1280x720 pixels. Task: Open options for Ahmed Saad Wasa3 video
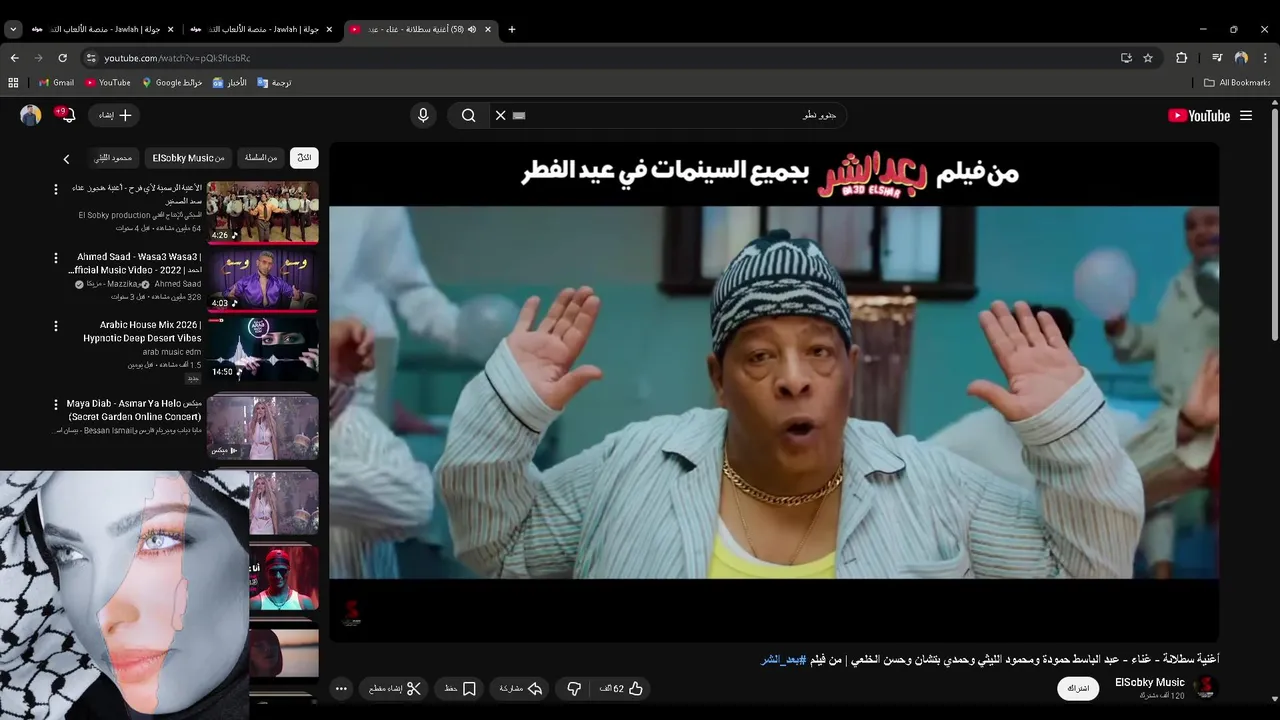pos(56,257)
